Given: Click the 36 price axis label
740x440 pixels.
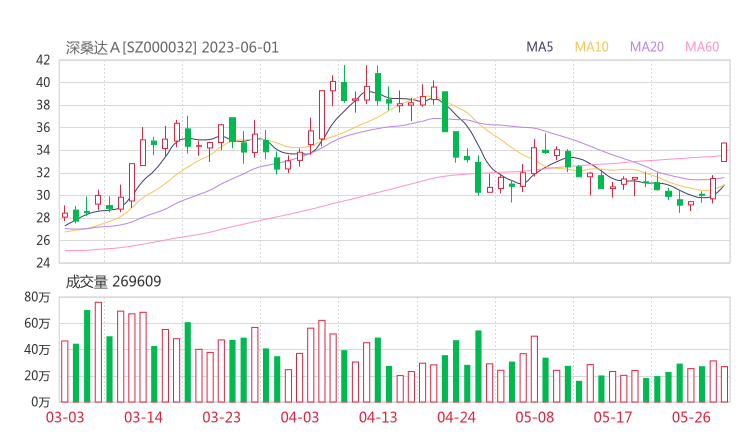Looking at the screenshot, I should pyautogui.click(x=43, y=127).
